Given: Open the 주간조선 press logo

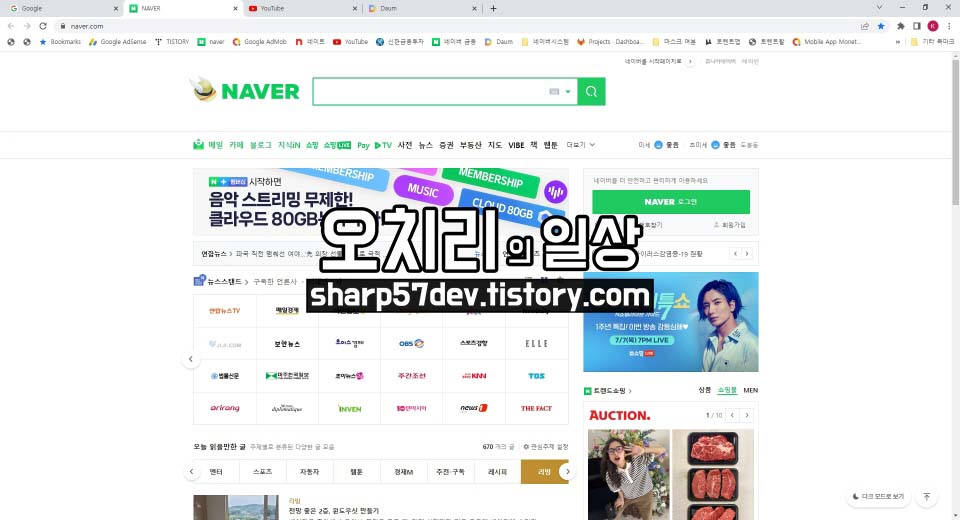Looking at the screenshot, I should click(x=411, y=376).
